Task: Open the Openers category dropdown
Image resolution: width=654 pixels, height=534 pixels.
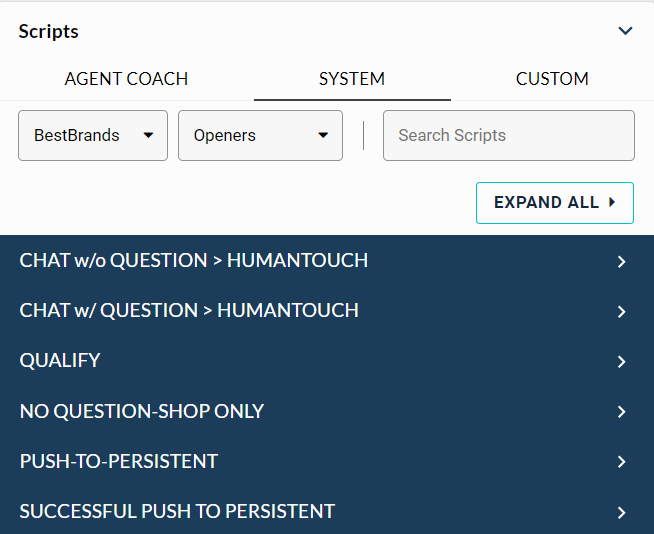Action: (260, 135)
